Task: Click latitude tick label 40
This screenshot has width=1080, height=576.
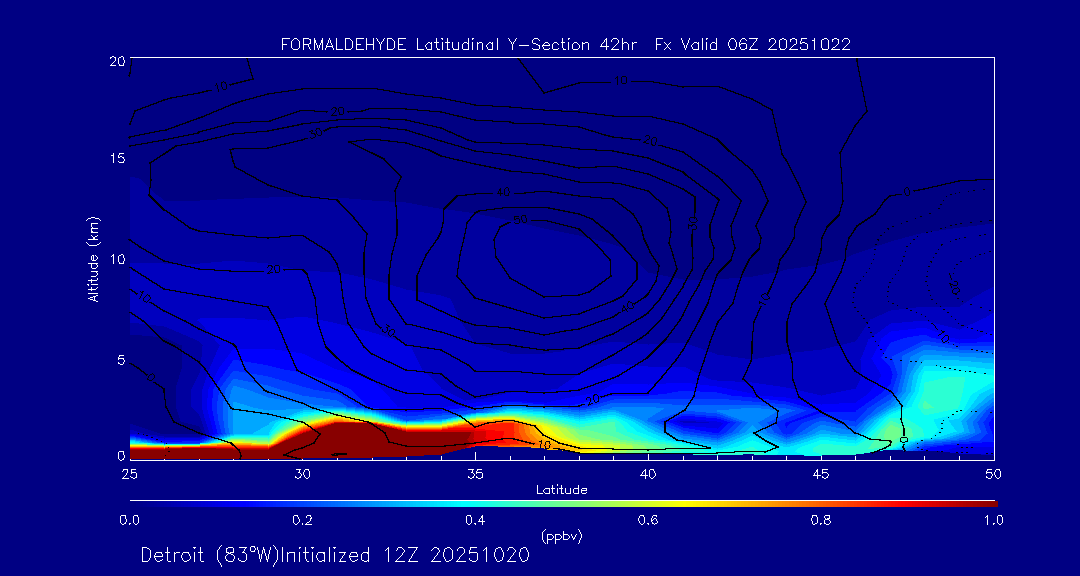Action: pyautogui.click(x=648, y=474)
